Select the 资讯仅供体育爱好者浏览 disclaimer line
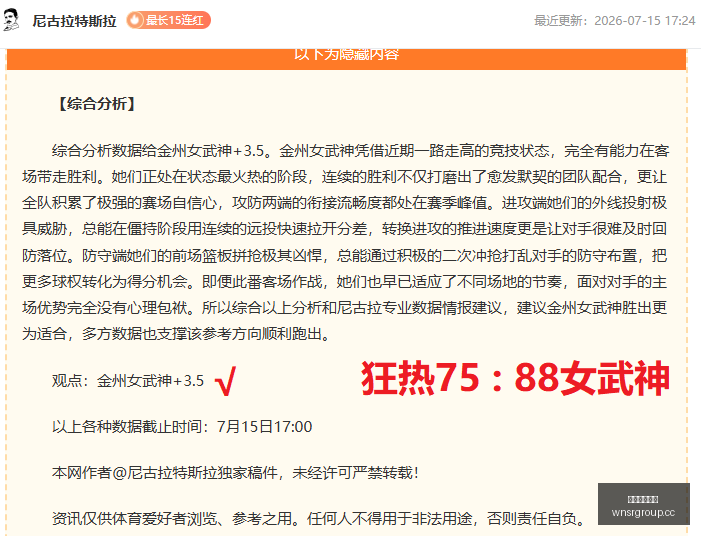The height and width of the screenshot is (536, 701). pyautogui.click(x=319, y=519)
